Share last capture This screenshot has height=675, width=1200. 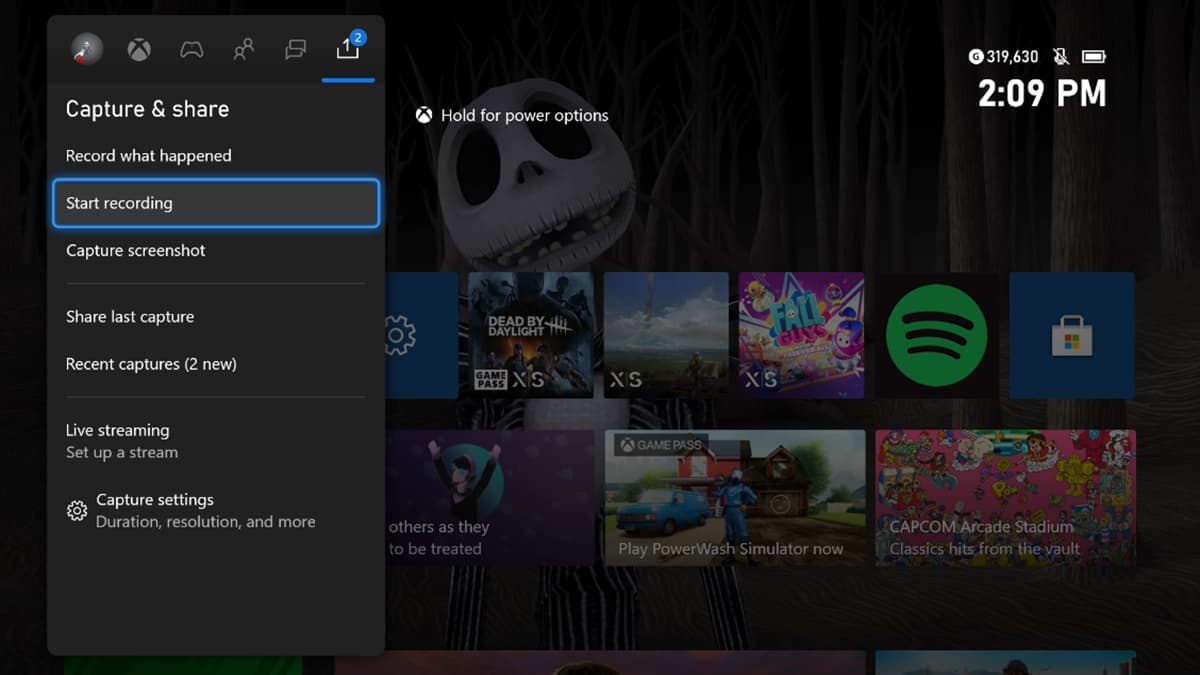click(x=129, y=316)
